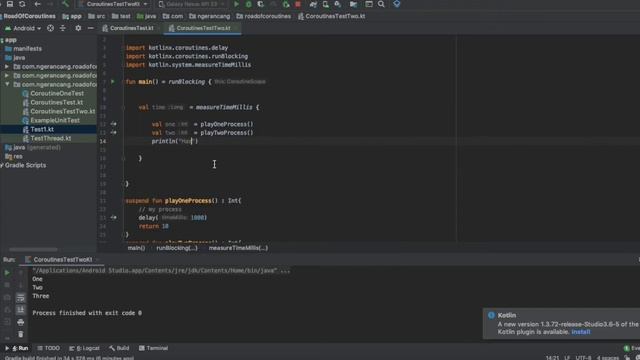Image resolution: width=640 pixels, height=360 pixels.
Task: Click the Install link in Kotlin notification
Action: [x=581, y=332]
